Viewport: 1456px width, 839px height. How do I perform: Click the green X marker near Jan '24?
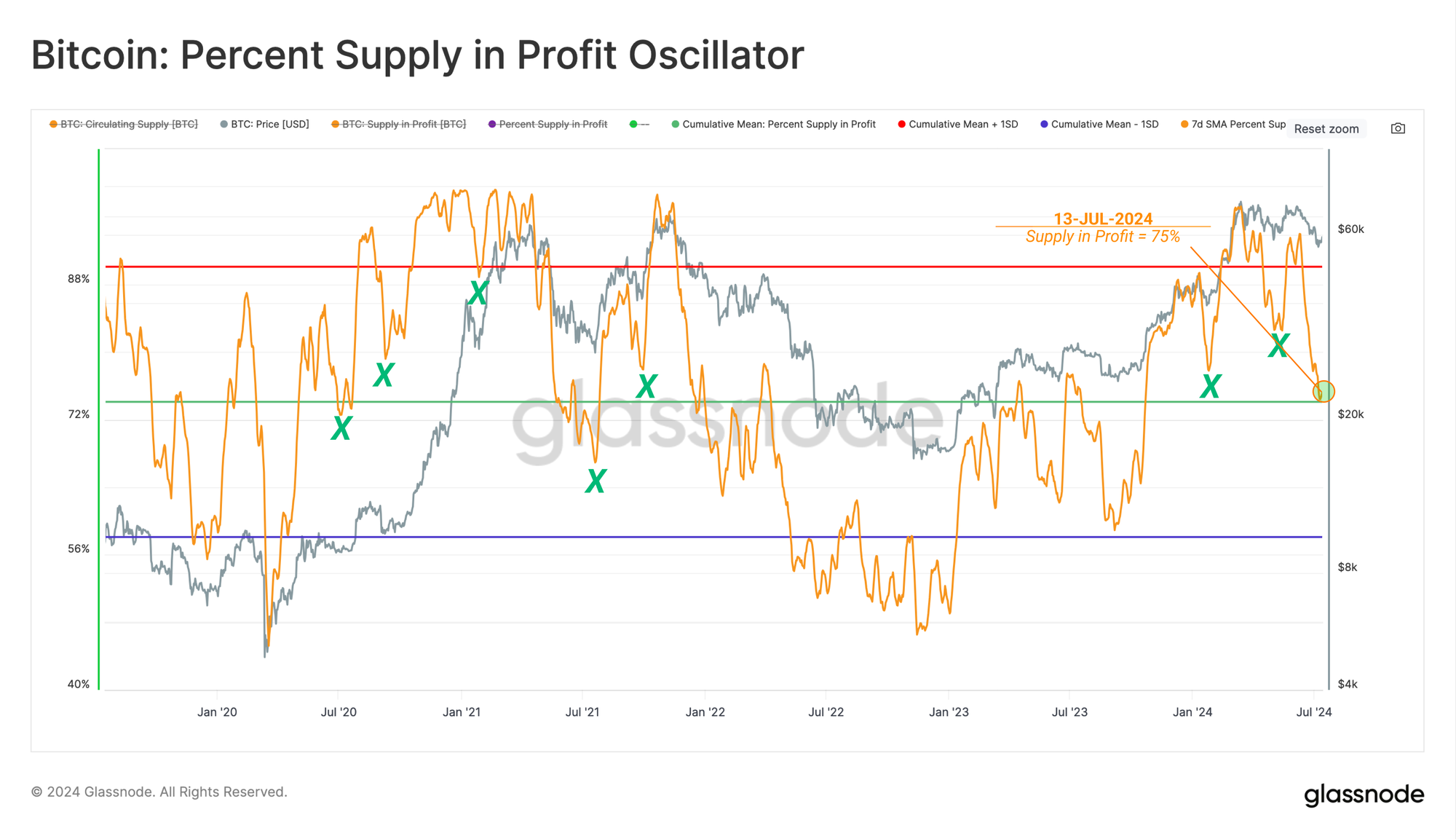click(x=1210, y=386)
